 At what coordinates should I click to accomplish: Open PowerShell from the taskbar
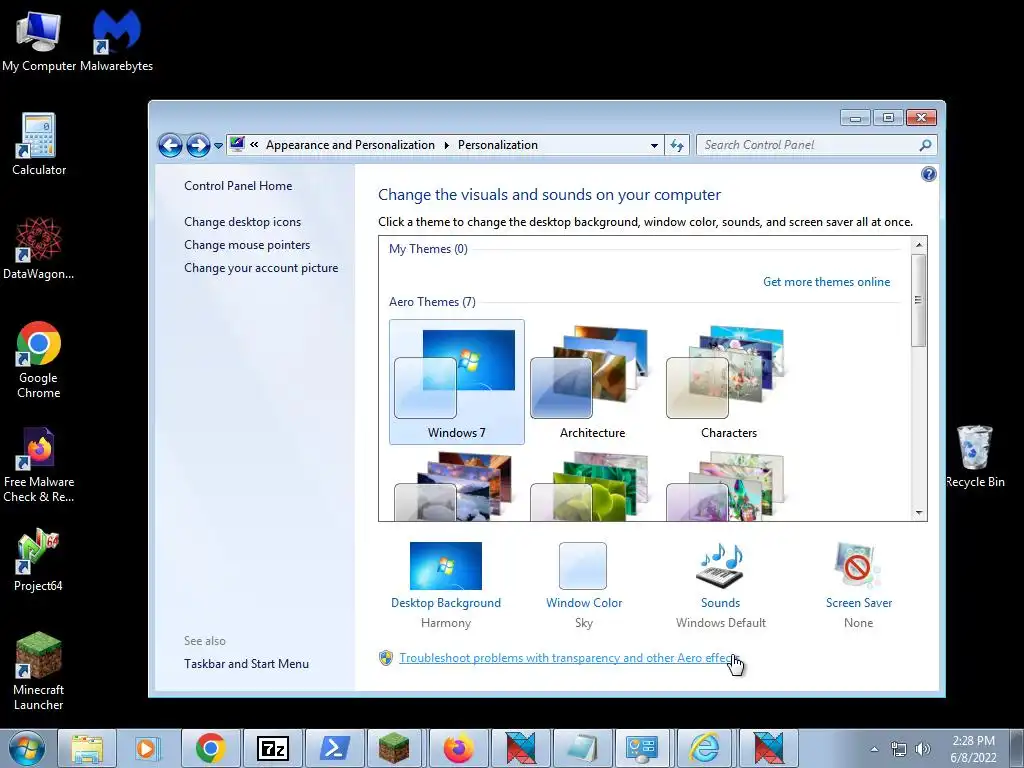tap(334, 748)
